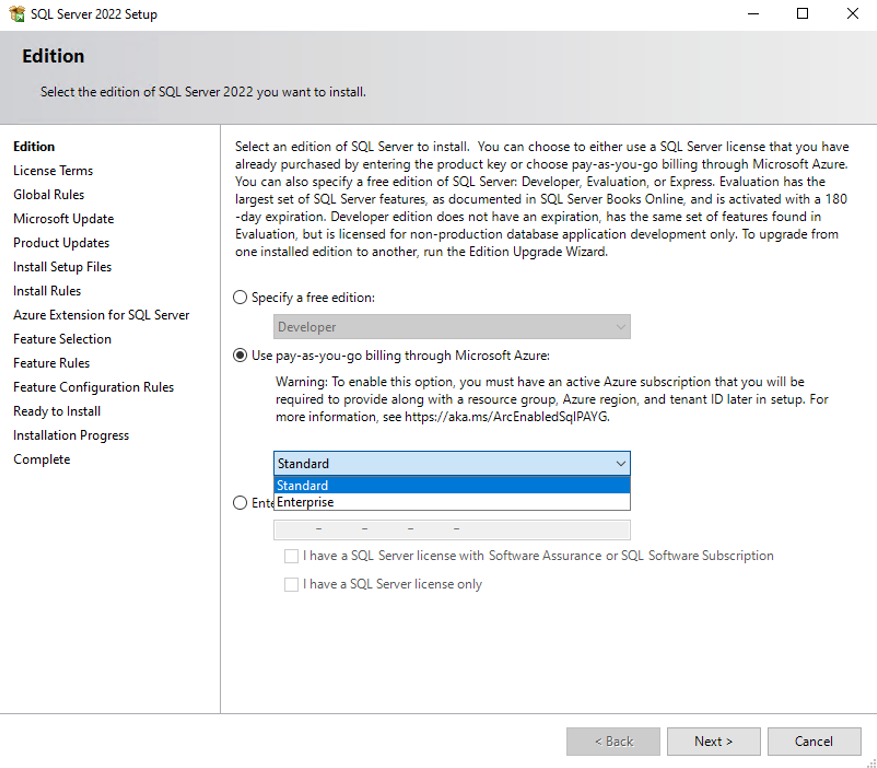This screenshot has height=768, width=877.
Task: Check 'I have a SQL Server license only'
Action: tap(291, 585)
